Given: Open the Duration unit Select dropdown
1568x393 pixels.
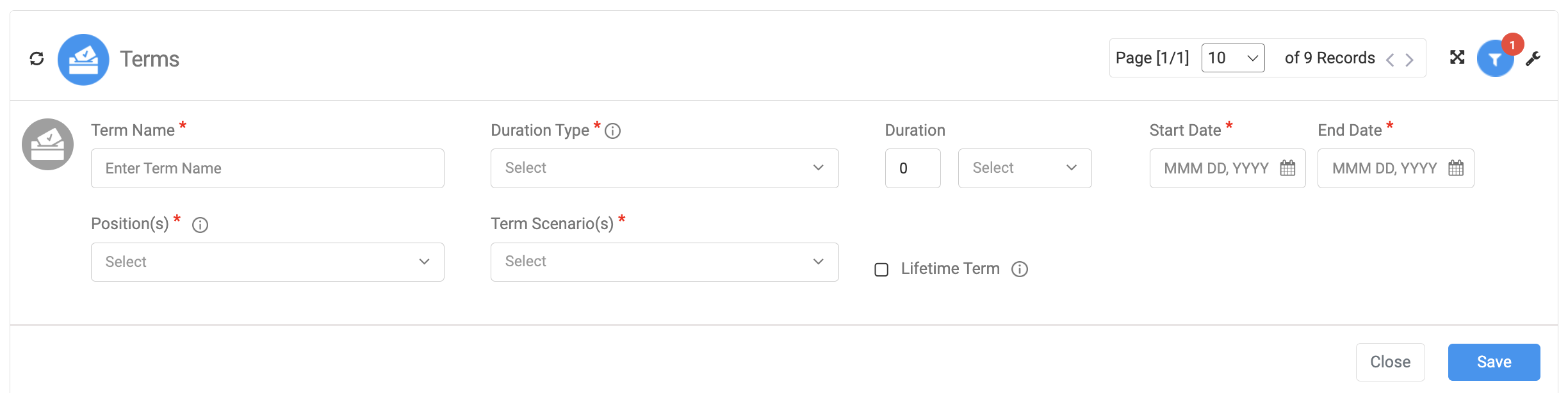Looking at the screenshot, I should tap(1025, 168).
